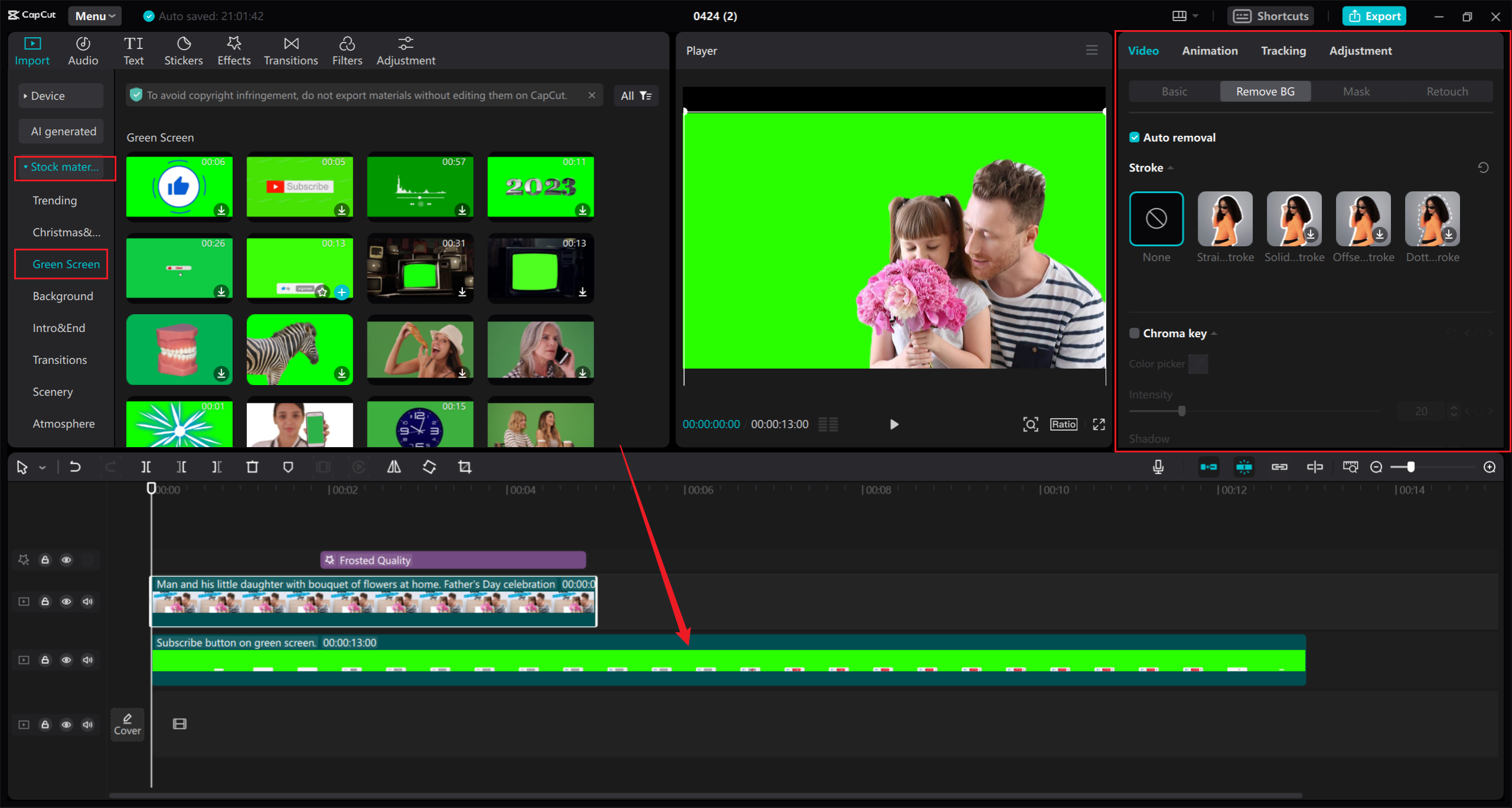
Task: Collapse the Stroke section
Action: coord(1171,167)
